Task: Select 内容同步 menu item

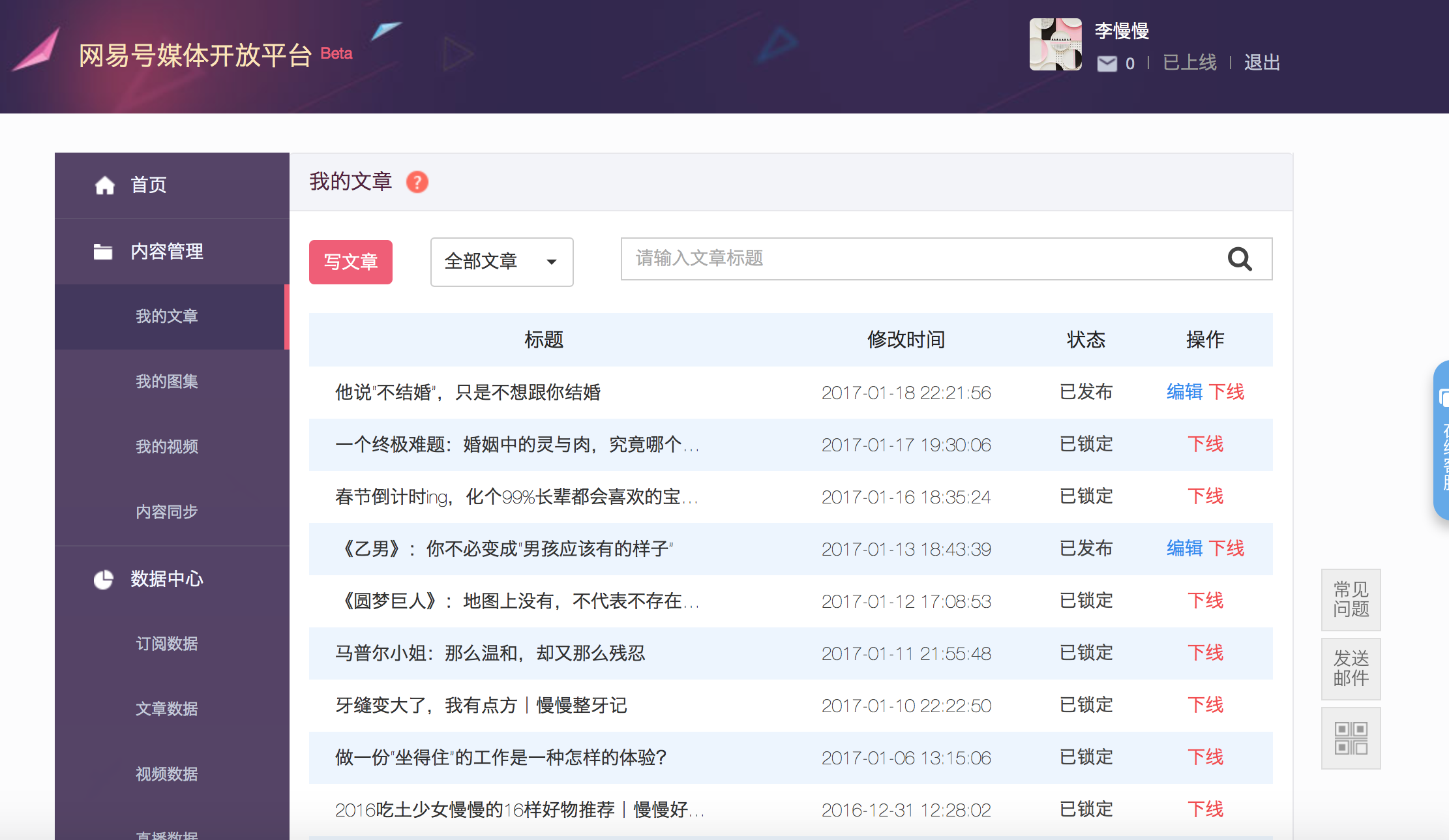Action: (x=167, y=512)
